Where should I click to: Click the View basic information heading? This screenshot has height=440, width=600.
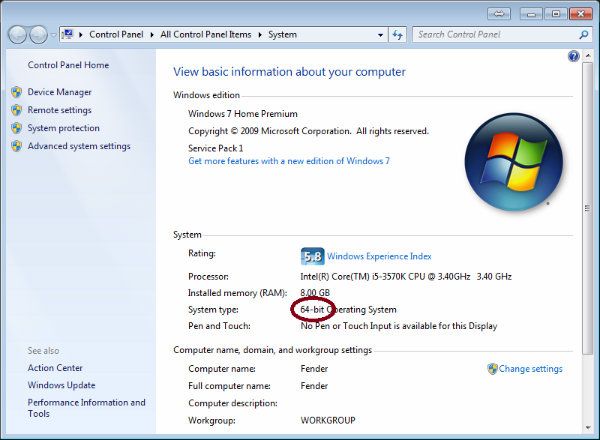point(289,72)
